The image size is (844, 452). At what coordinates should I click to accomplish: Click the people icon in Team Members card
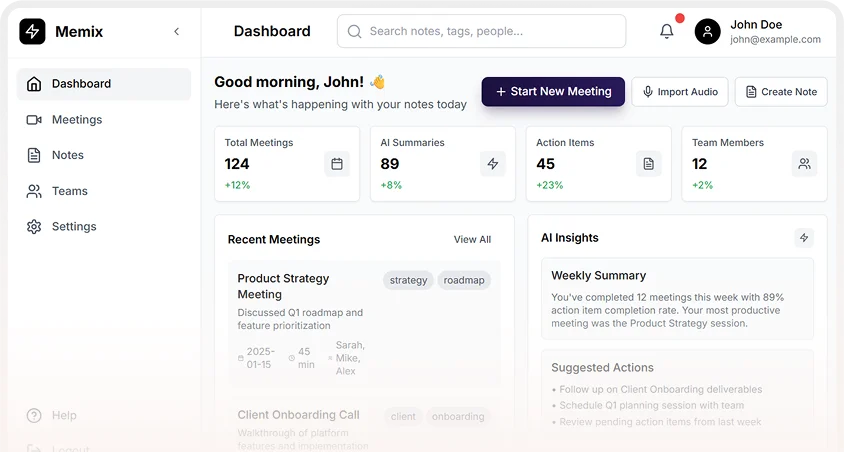coord(804,164)
